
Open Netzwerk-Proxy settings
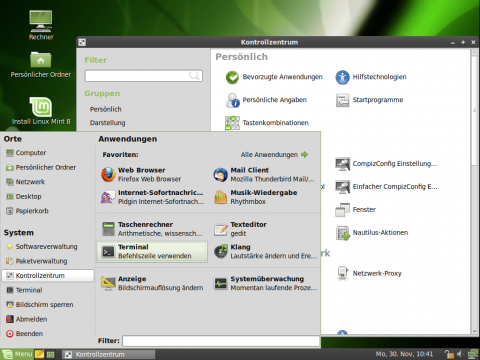pos(369,273)
